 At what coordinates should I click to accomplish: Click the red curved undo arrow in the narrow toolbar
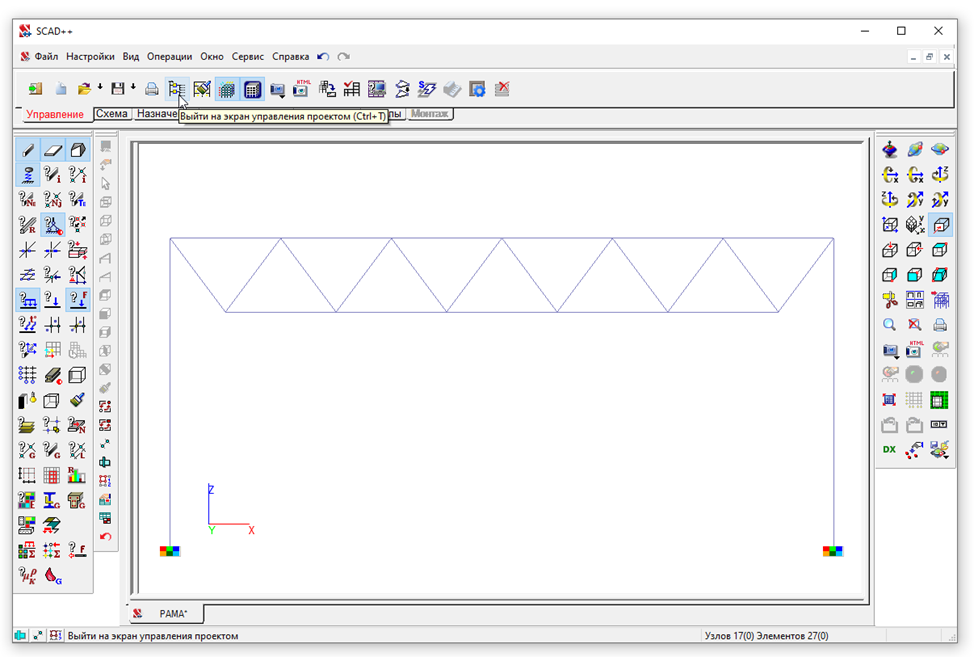tap(106, 537)
